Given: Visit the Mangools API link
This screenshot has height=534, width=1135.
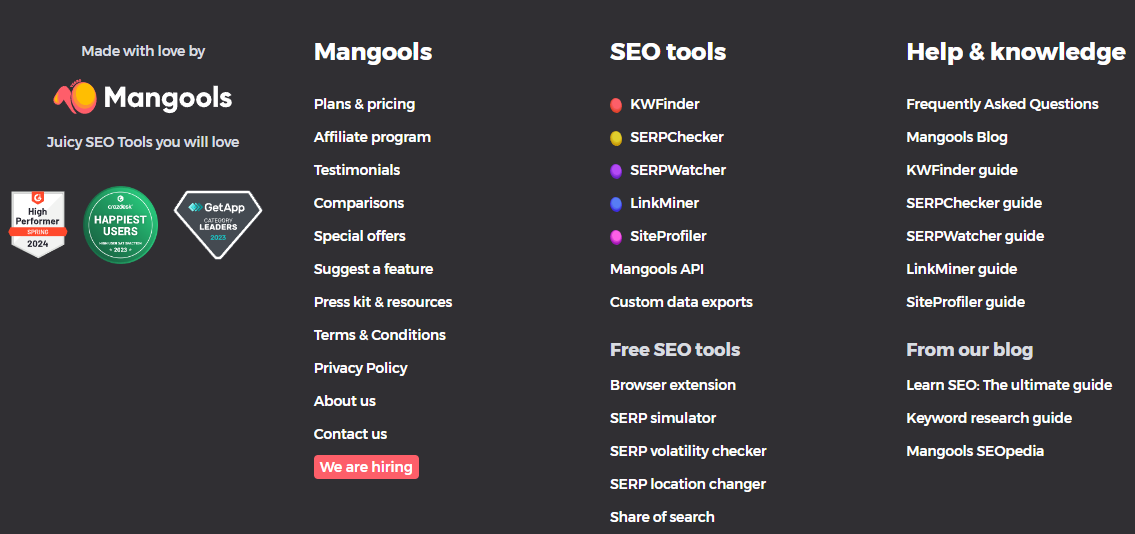Looking at the screenshot, I should pos(657,269).
